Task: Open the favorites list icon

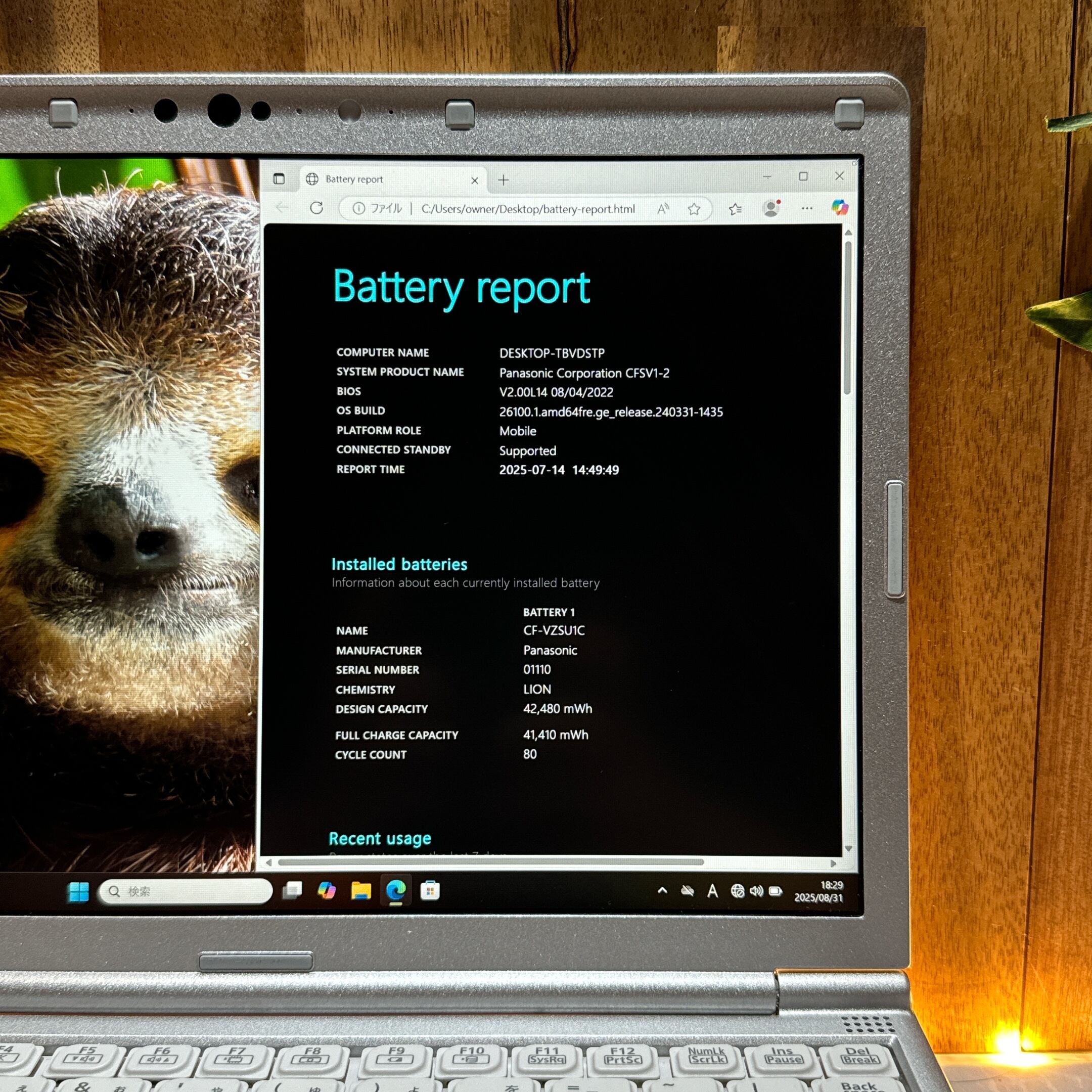Action: 735,209
